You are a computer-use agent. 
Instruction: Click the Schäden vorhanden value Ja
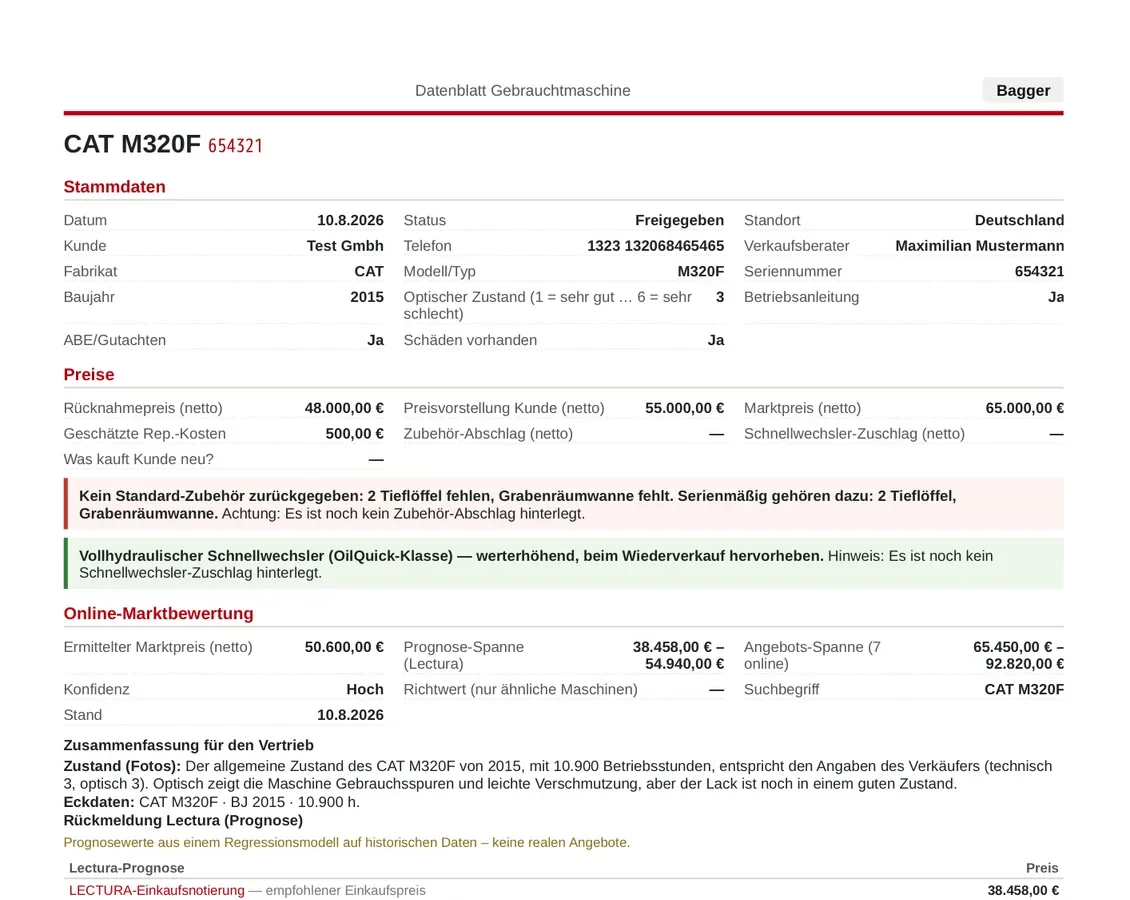pyautogui.click(x=716, y=340)
